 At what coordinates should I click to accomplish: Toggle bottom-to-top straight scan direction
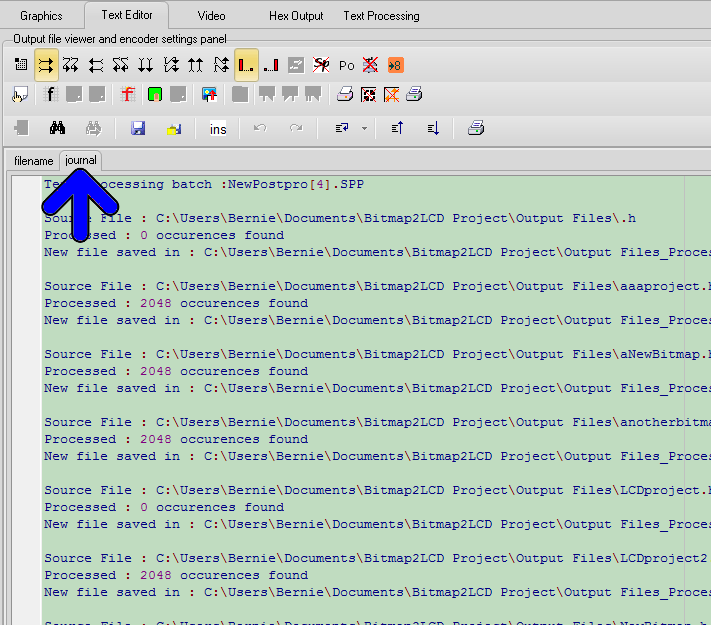tap(196, 65)
